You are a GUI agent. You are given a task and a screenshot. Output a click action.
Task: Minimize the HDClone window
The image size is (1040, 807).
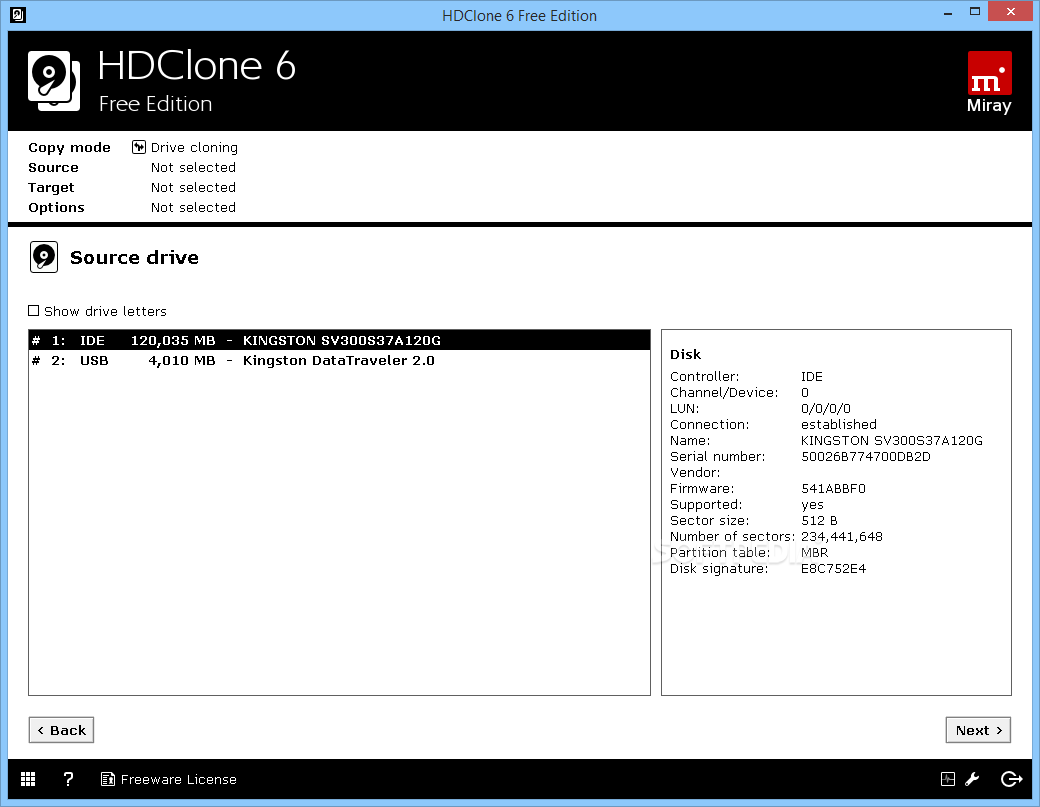(948, 13)
